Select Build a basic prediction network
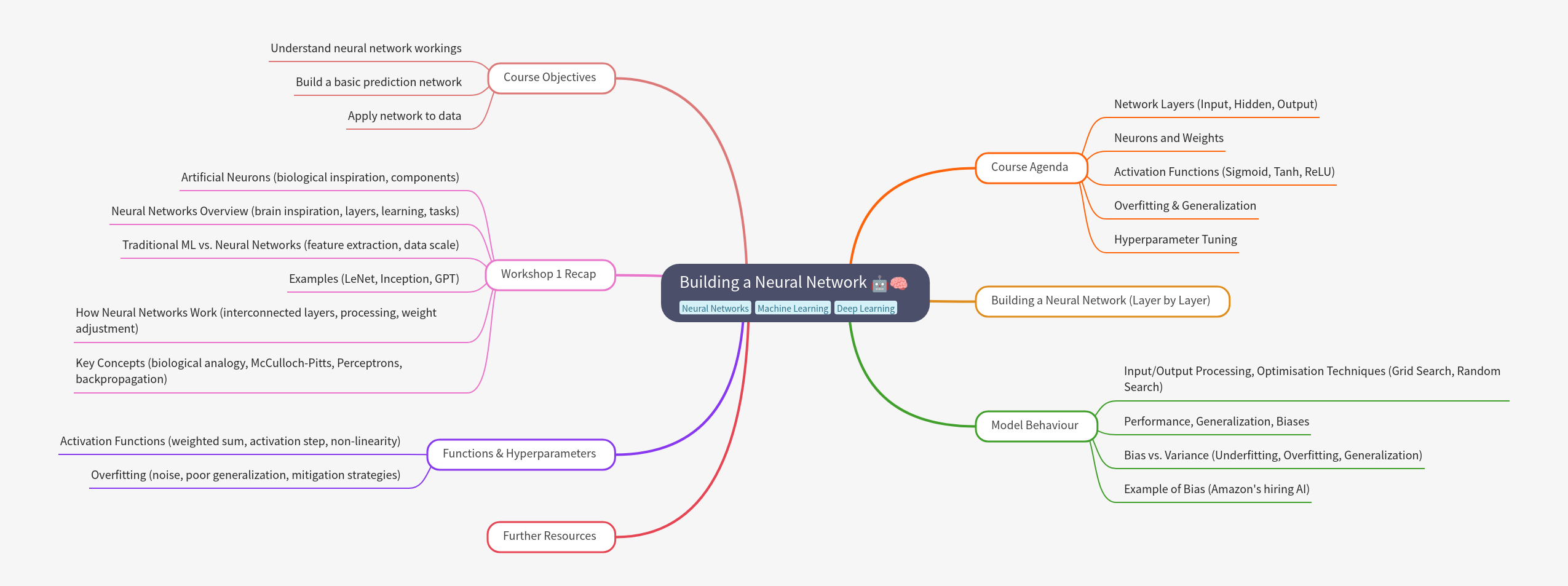This screenshot has width=1568, height=586. [378, 82]
